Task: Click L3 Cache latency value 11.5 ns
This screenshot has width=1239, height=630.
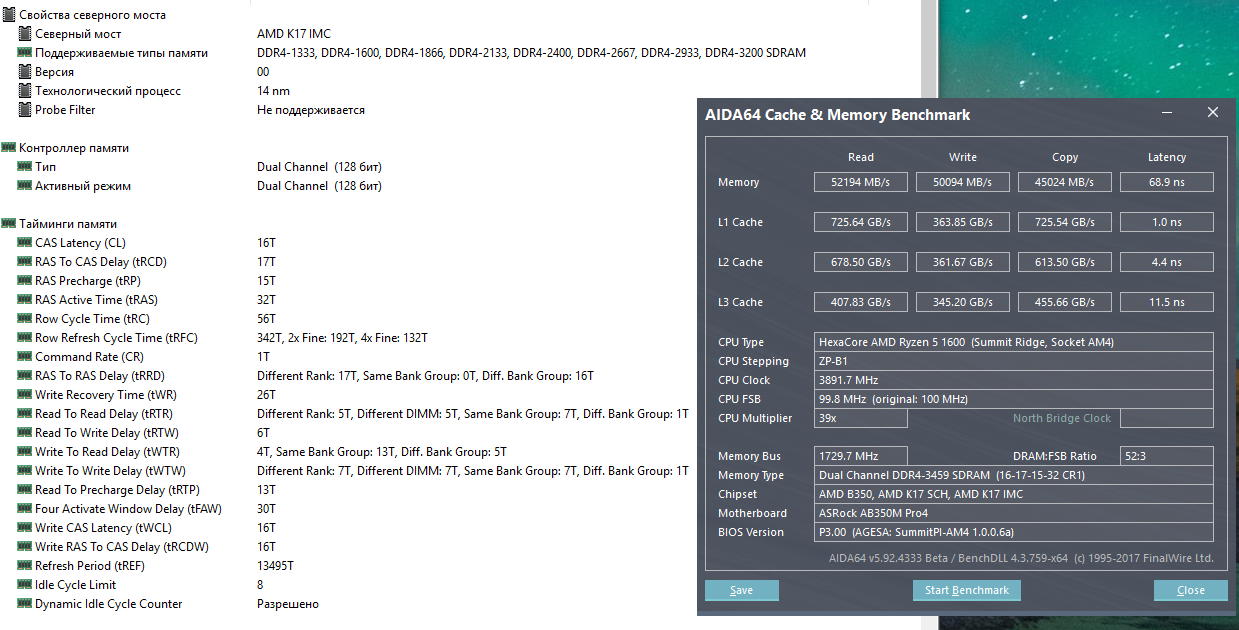Action: (x=1167, y=302)
